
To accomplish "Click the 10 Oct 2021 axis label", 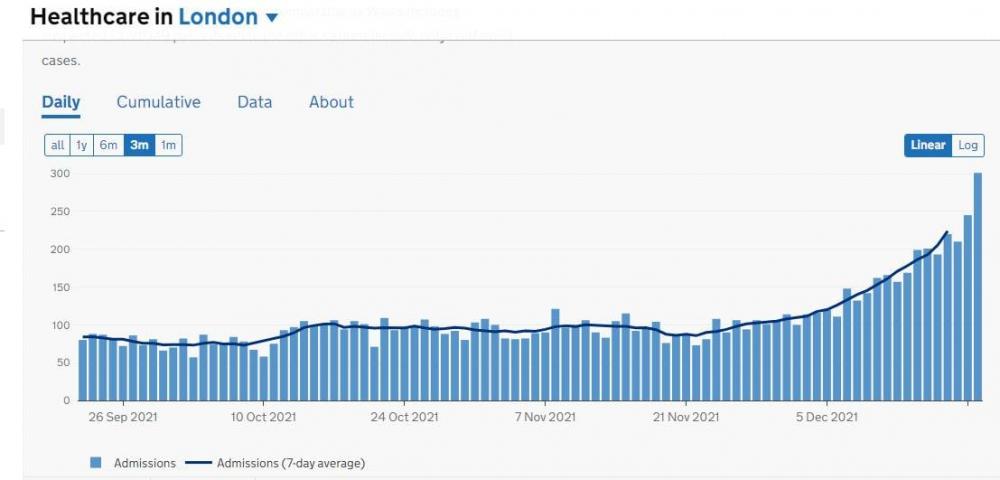I will click(x=263, y=418).
